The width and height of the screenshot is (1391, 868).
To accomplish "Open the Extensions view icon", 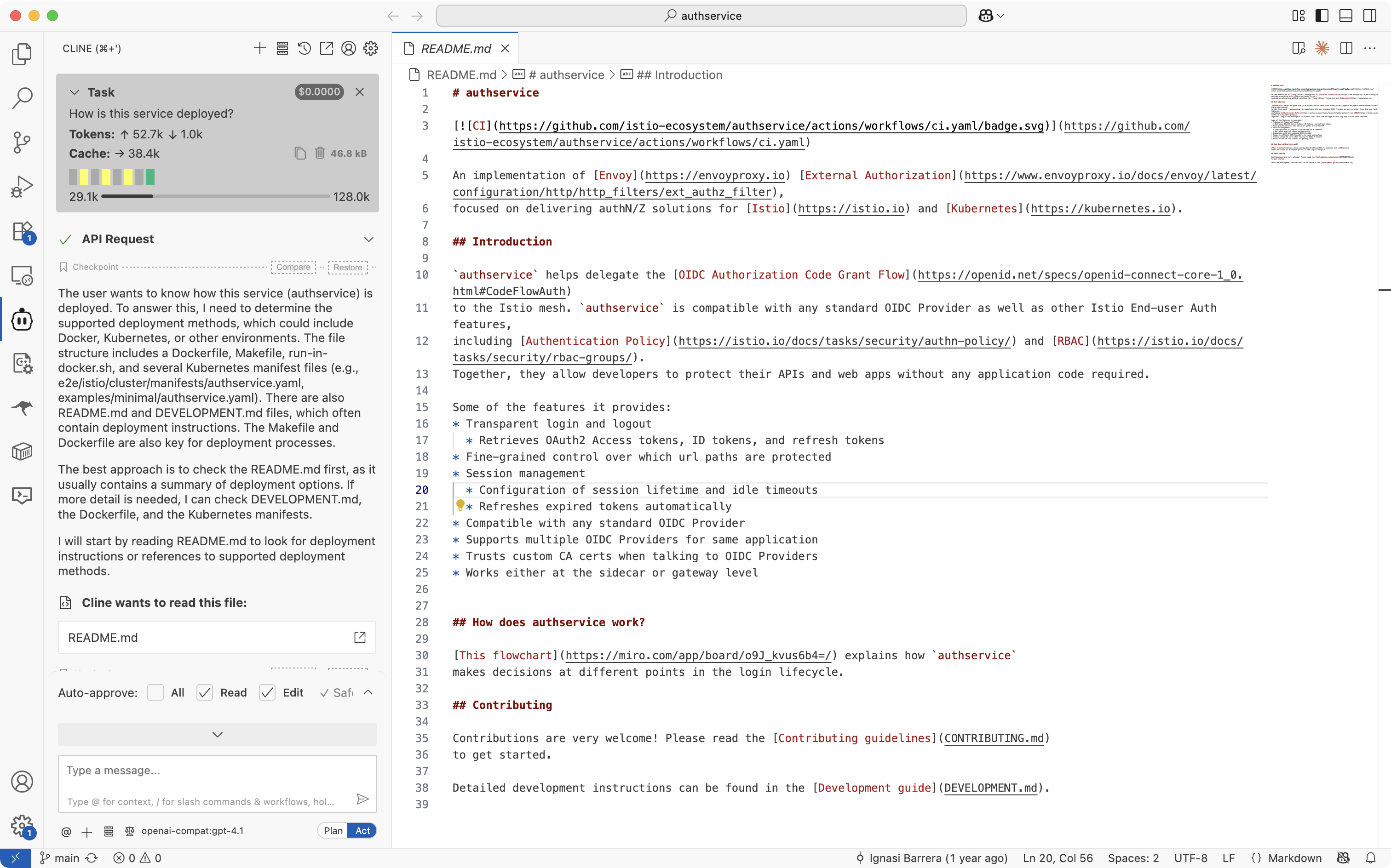I will pyautogui.click(x=22, y=231).
